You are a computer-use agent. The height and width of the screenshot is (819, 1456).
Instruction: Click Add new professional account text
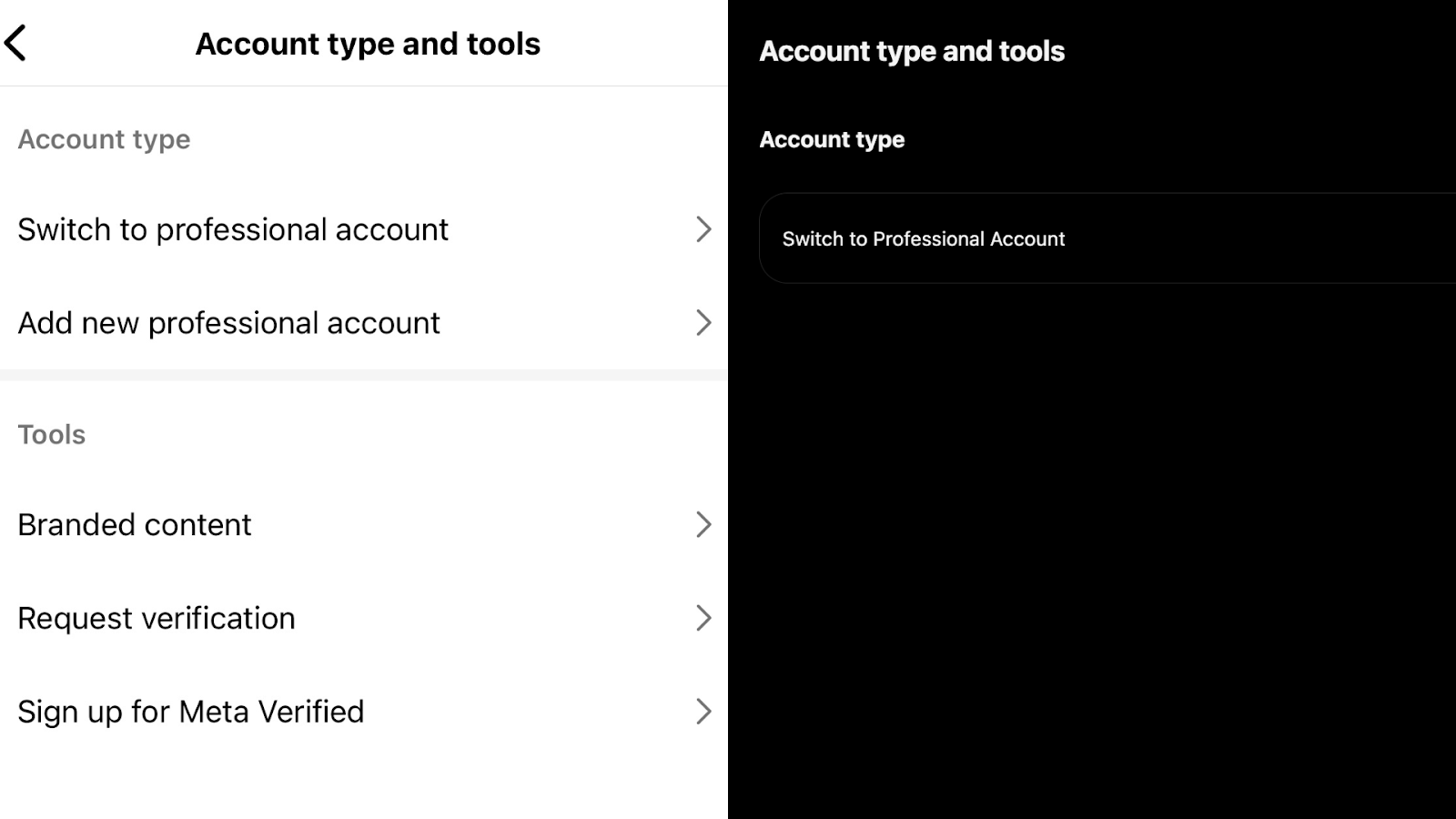[228, 322]
